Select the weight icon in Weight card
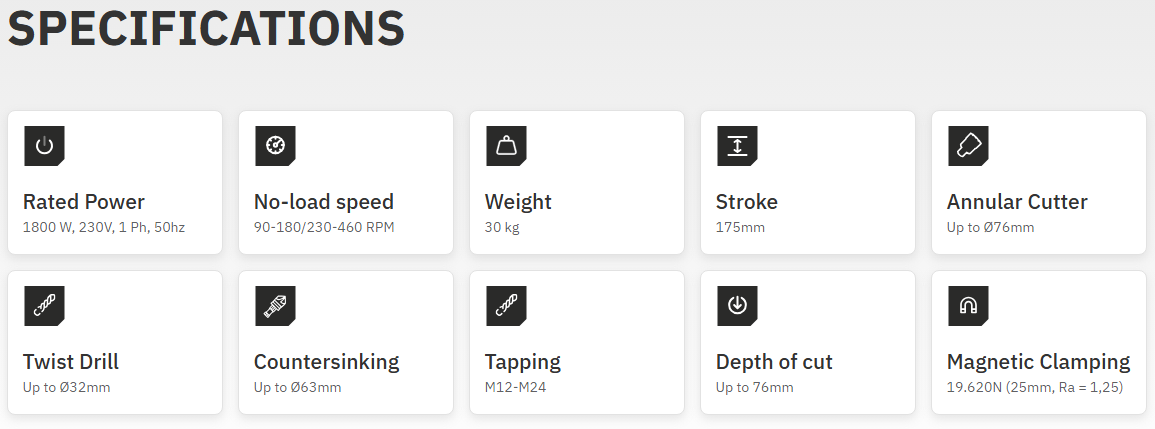This screenshot has width=1155, height=429. pos(505,146)
